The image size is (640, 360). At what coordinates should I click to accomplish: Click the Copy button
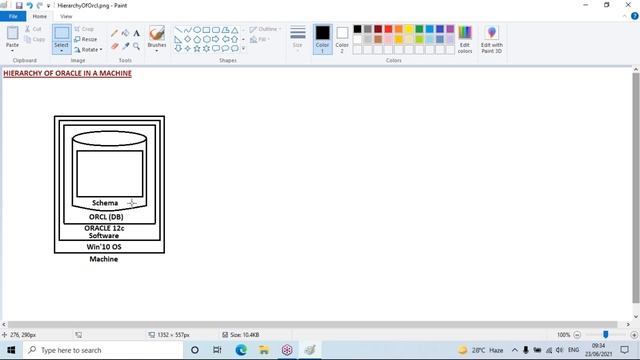[x=35, y=39]
